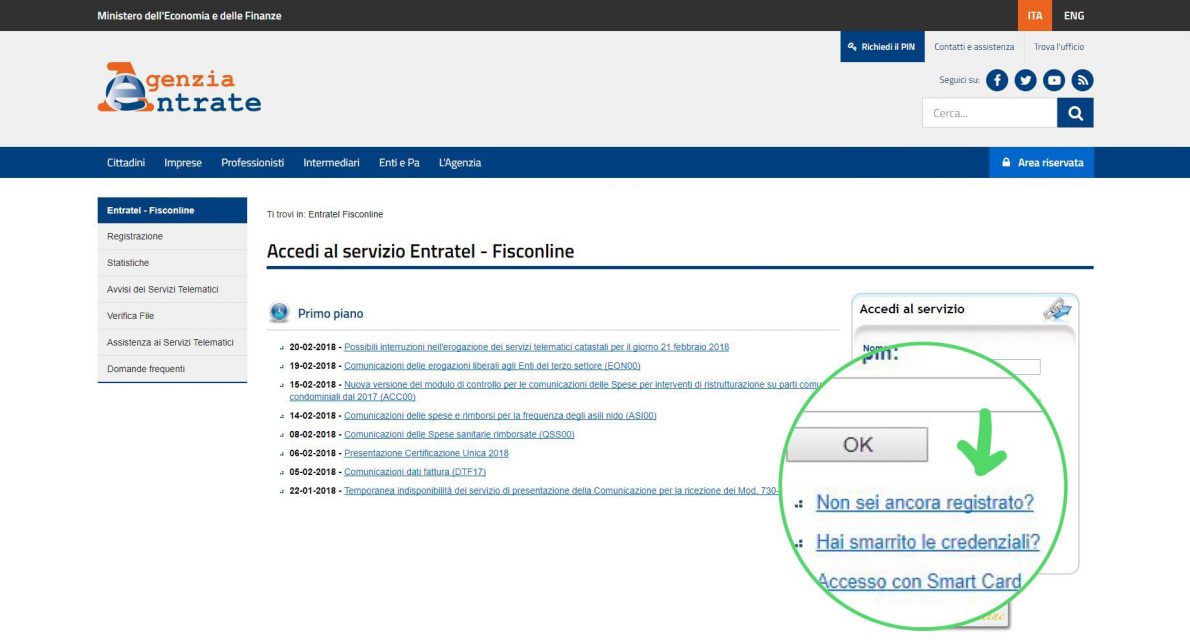Viewport: 1190px width, 640px height.
Task: Open Assistenza ai Servizi Telematici
Action: pyautogui.click(x=172, y=342)
